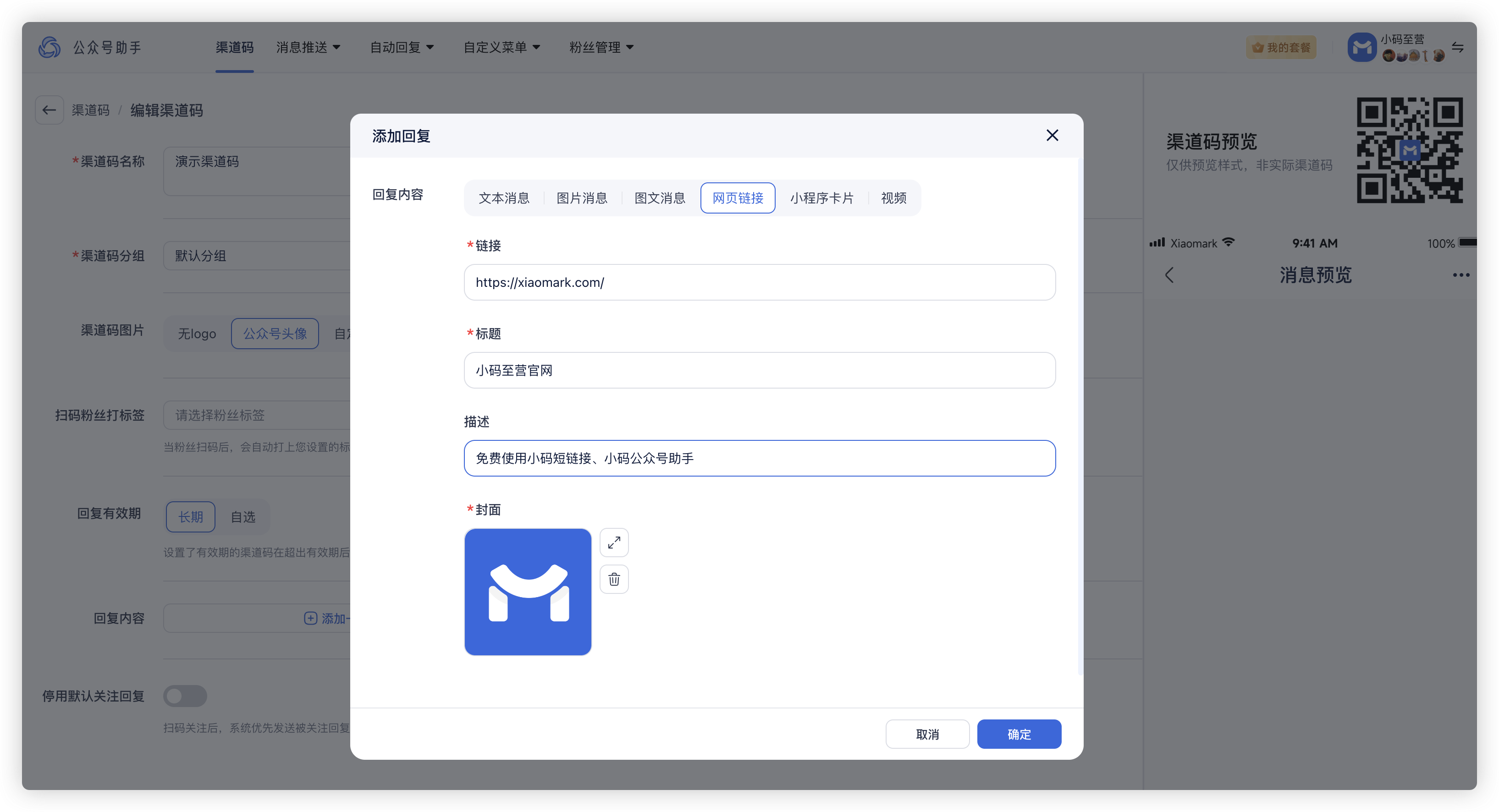Click the 渠道码 breadcrumb link
This screenshot has width=1499, height=812.
(x=90, y=110)
